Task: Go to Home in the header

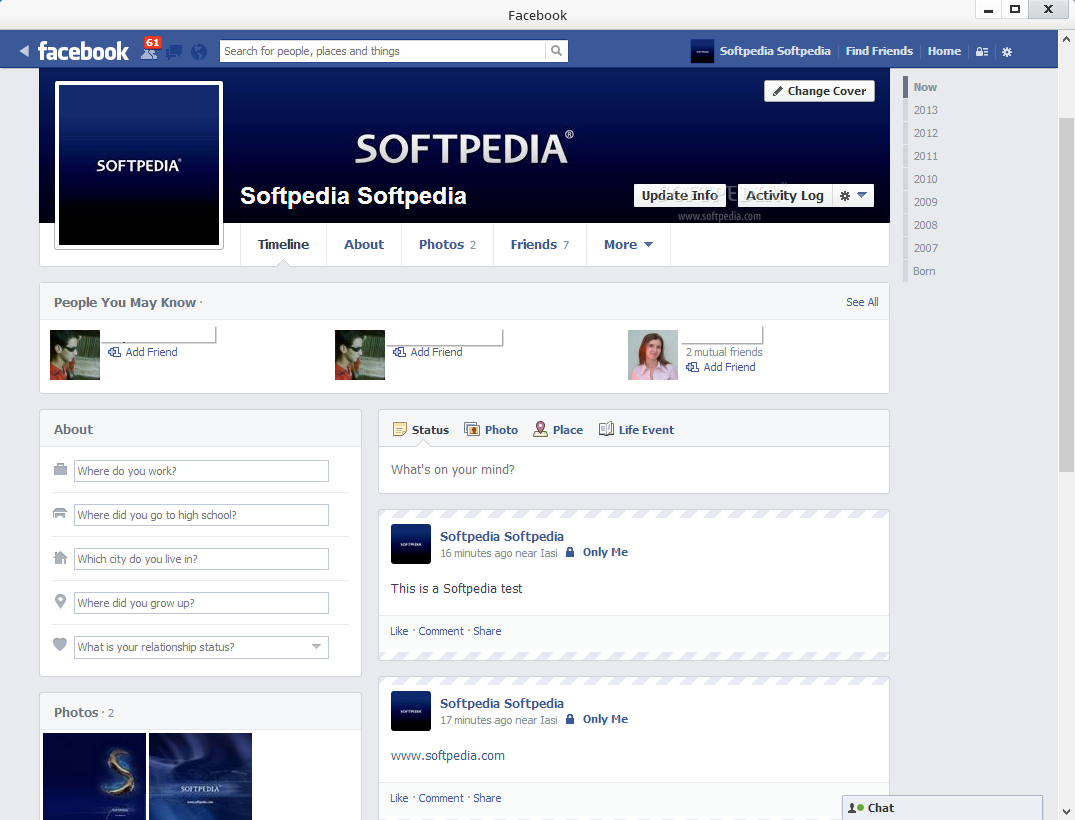Action: [x=944, y=51]
